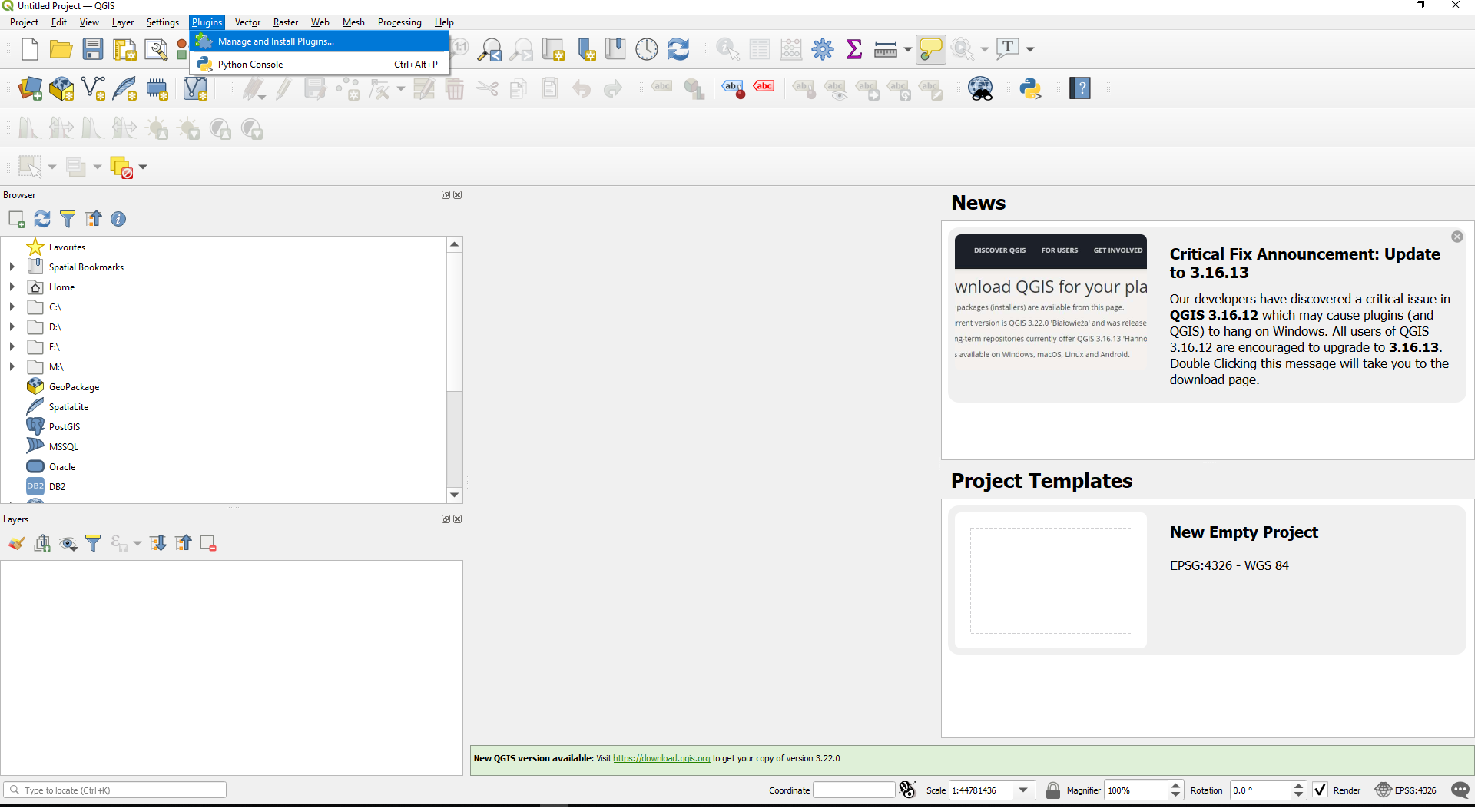Open the Statistical Summary sigma icon
The height and width of the screenshot is (812, 1478).
pyautogui.click(x=855, y=48)
